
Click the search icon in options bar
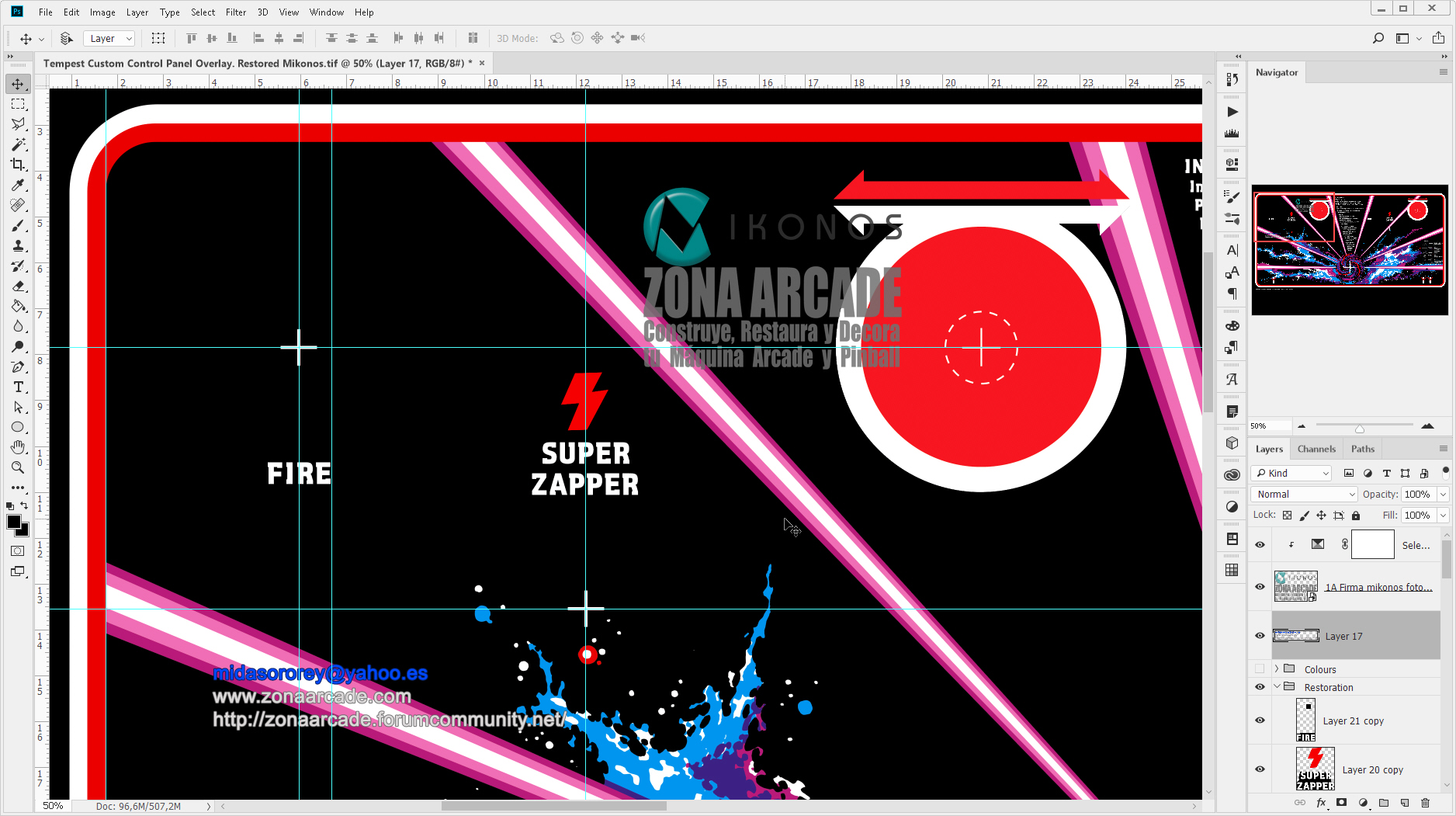1378,38
